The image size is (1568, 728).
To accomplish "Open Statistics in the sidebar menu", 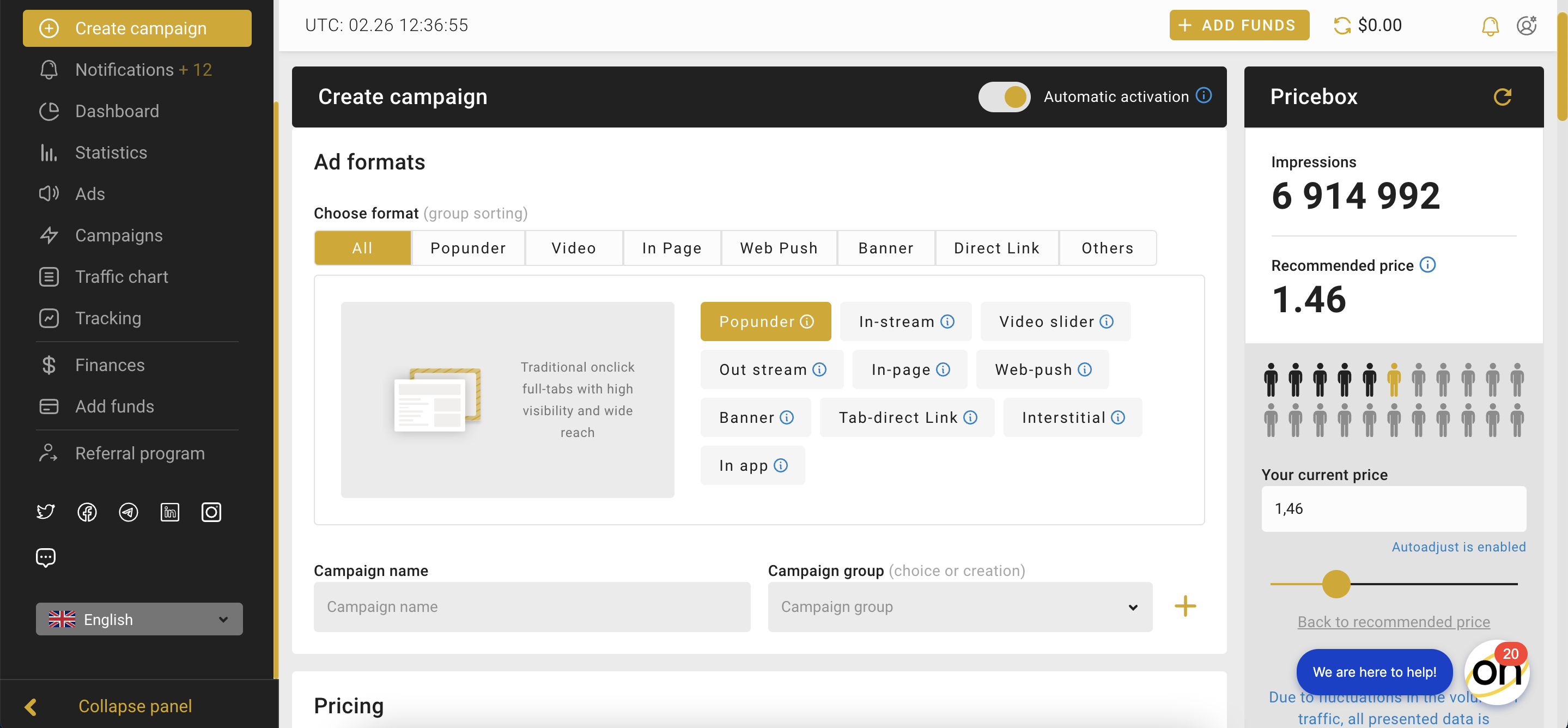I will tap(111, 152).
